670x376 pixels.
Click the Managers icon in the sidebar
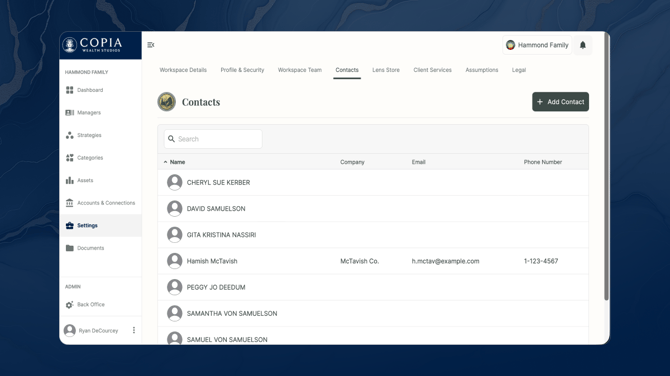tap(70, 113)
